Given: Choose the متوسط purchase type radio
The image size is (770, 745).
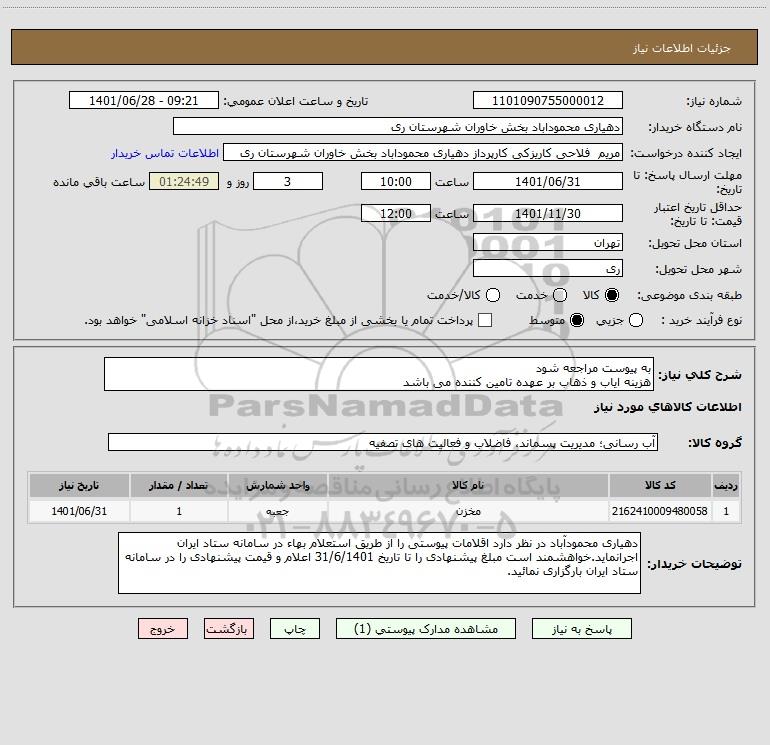Looking at the screenshot, I should point(577,320).
